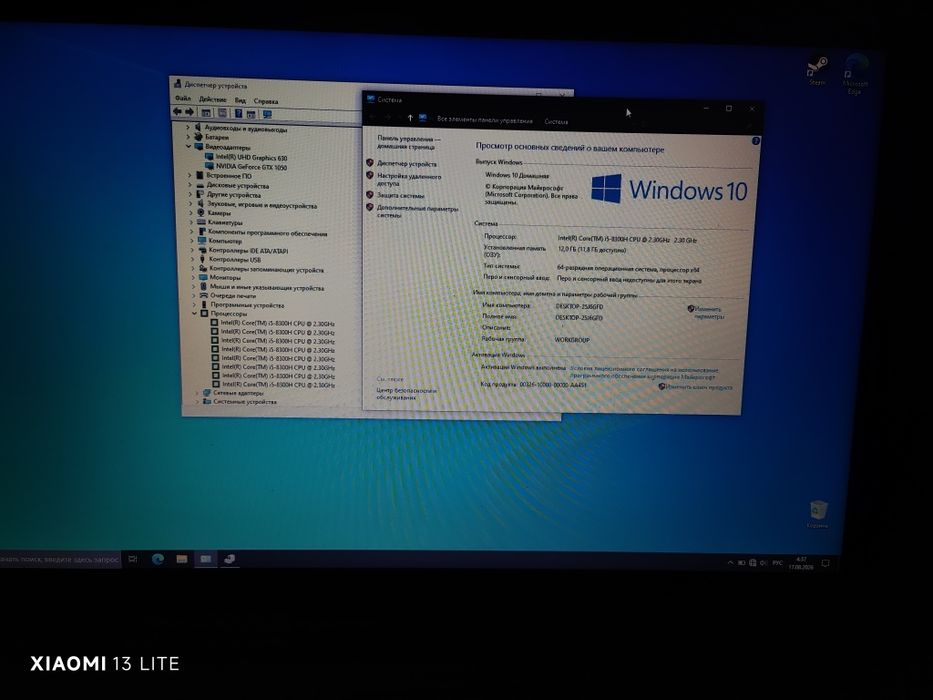Click the Forward arrow in Device Manager toolbar
Viewport: 933px width, 700px height.
(x=189, y=112)
